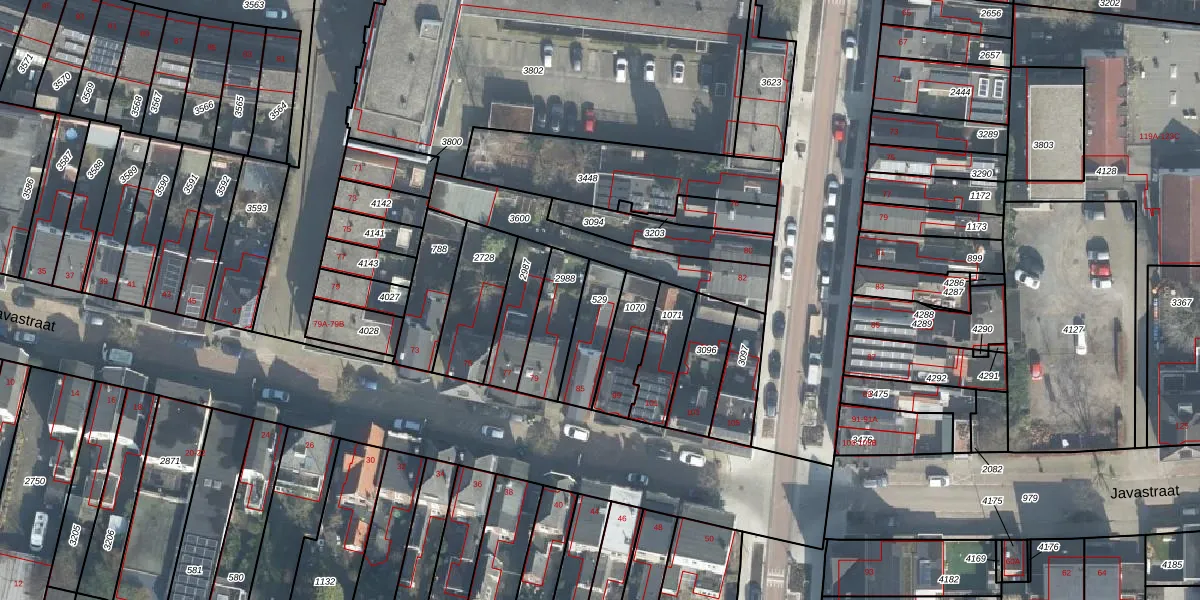Select red house number 79A-79B label
Screen dimensions: 1200x600
click(328, 325)
